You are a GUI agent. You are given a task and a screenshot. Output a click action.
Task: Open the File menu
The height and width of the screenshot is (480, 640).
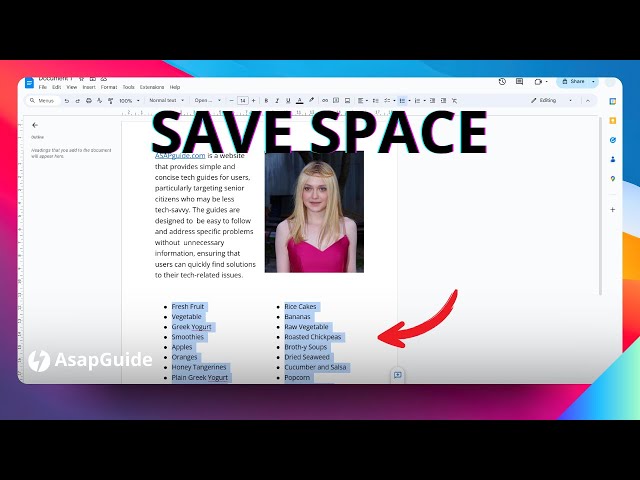pos(42,87)
